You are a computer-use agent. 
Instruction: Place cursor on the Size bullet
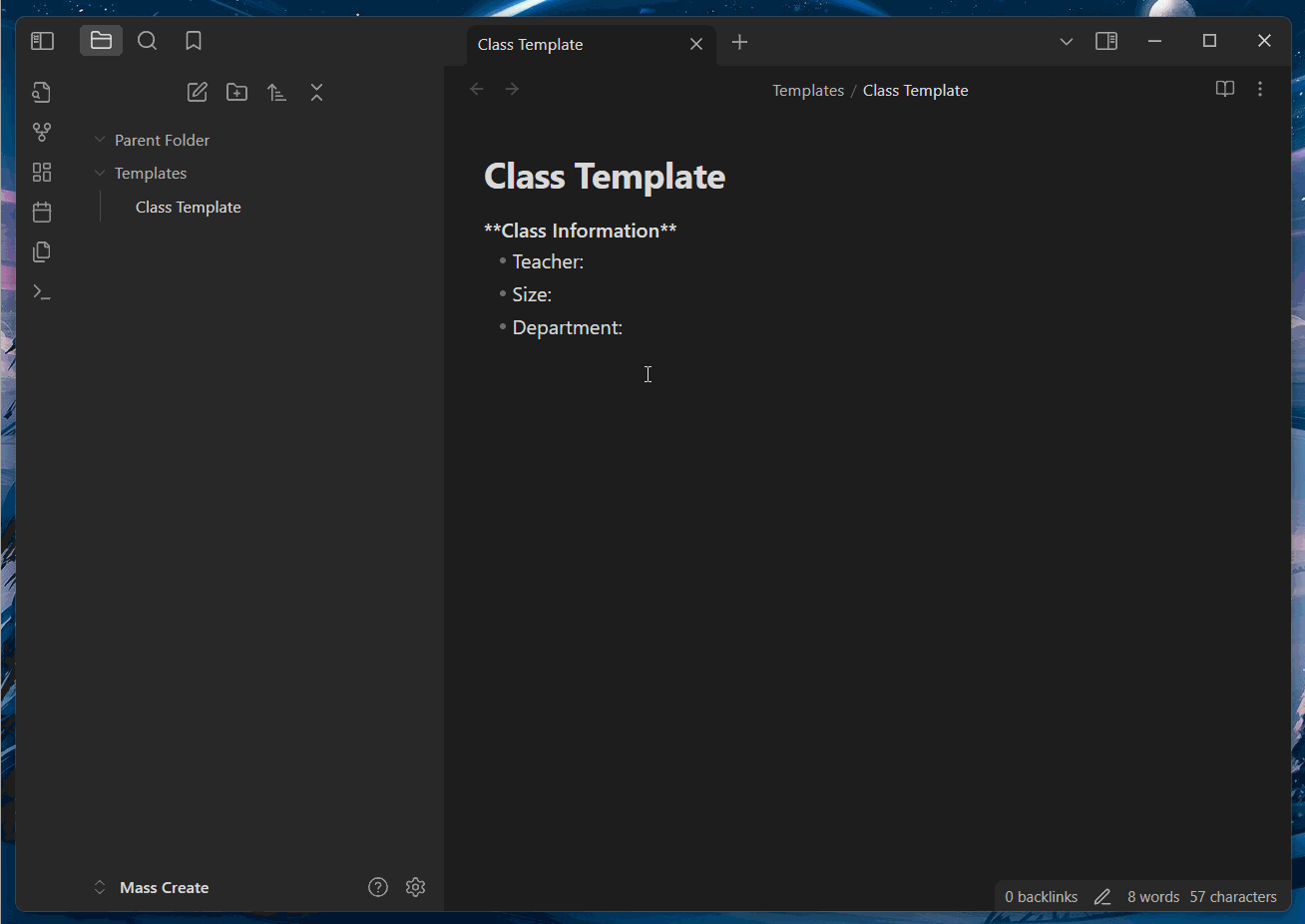[532, 294]
